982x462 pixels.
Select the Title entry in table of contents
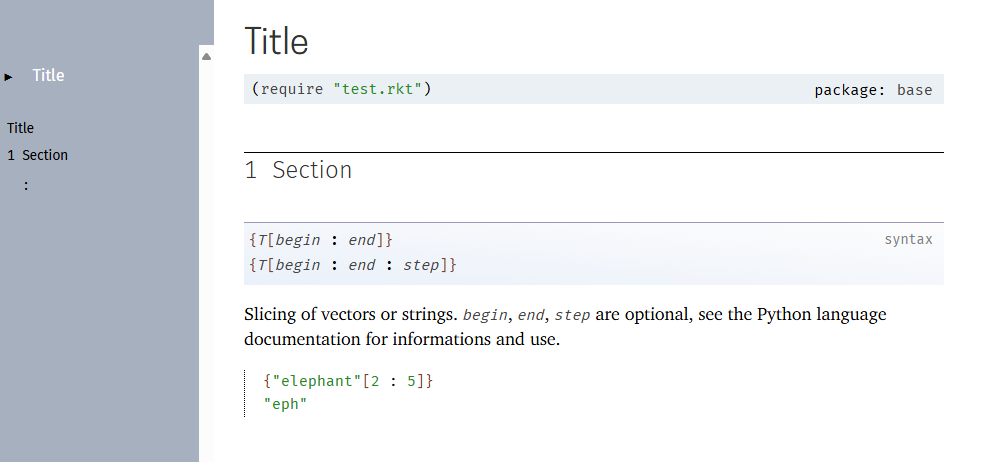click(x=20, y=128)
